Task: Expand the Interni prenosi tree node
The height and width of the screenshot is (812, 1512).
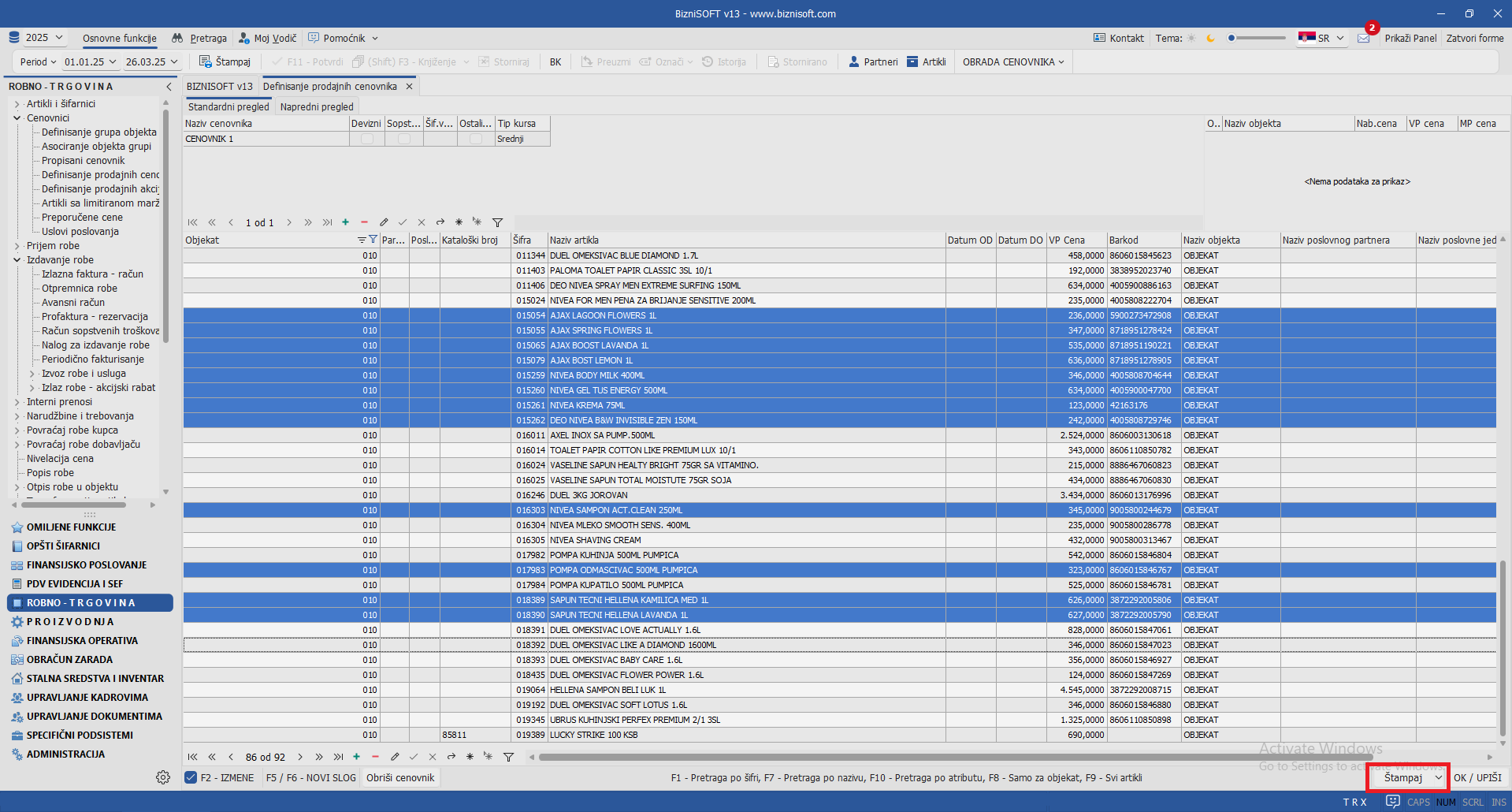Action: click(17, 402)
